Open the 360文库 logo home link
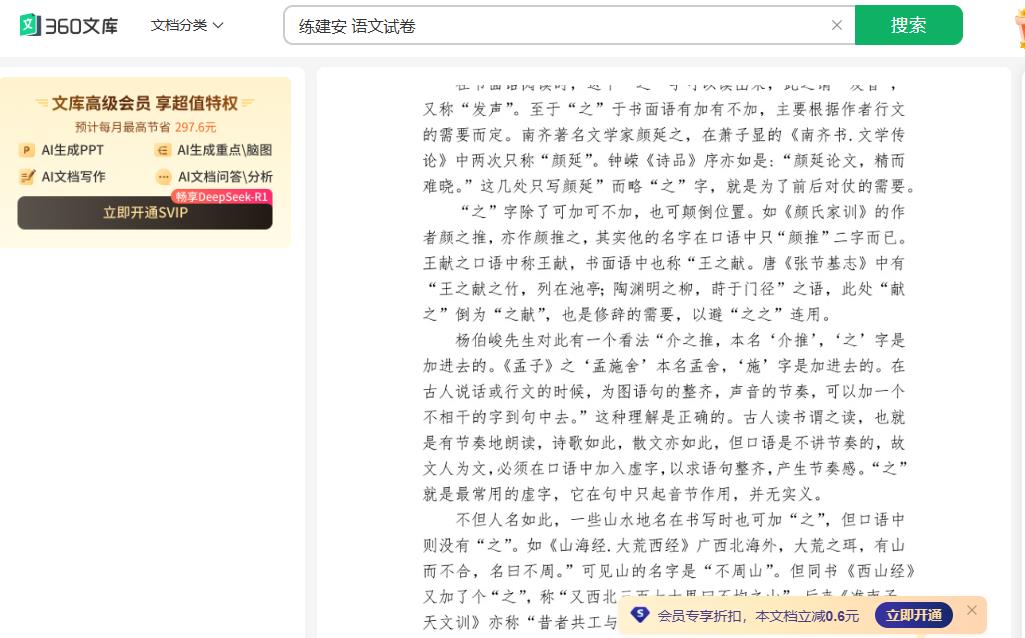The height and width of the screenshot is (638, 1025). coord(69,25)
